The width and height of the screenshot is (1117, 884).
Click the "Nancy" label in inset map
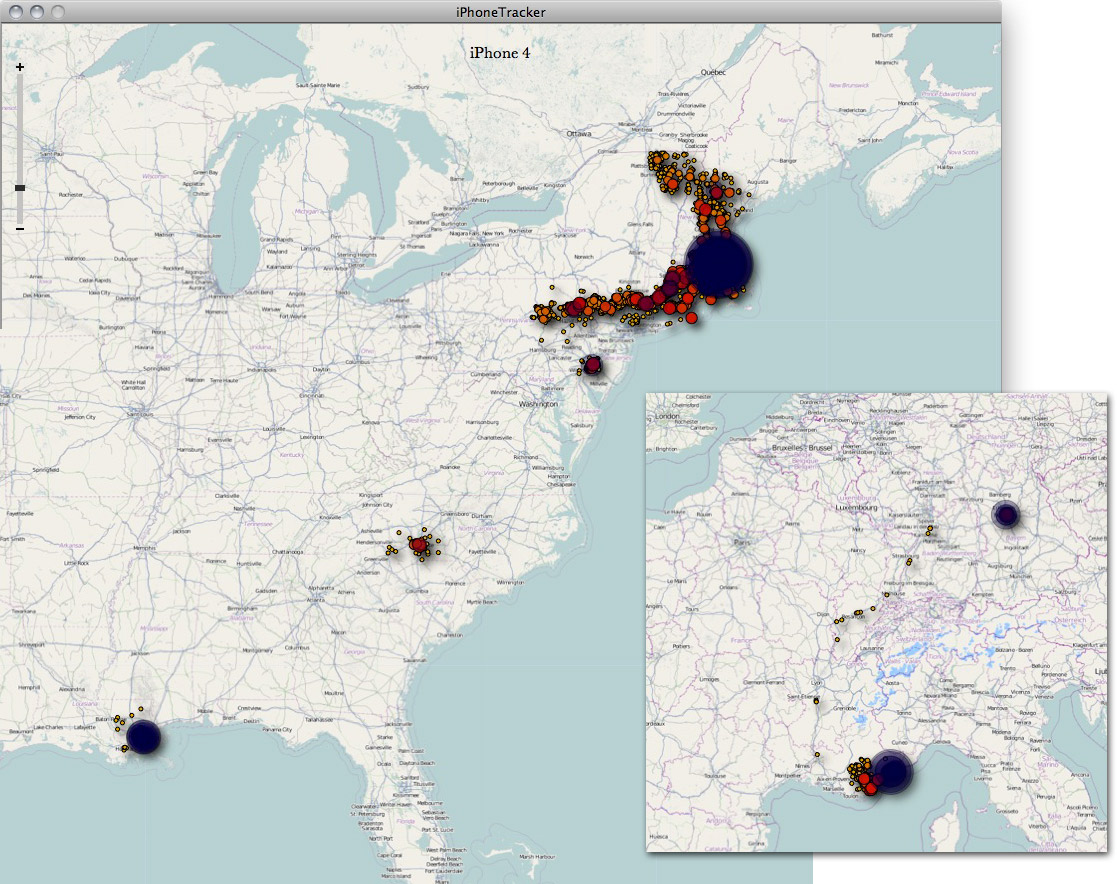pos(858,550)
